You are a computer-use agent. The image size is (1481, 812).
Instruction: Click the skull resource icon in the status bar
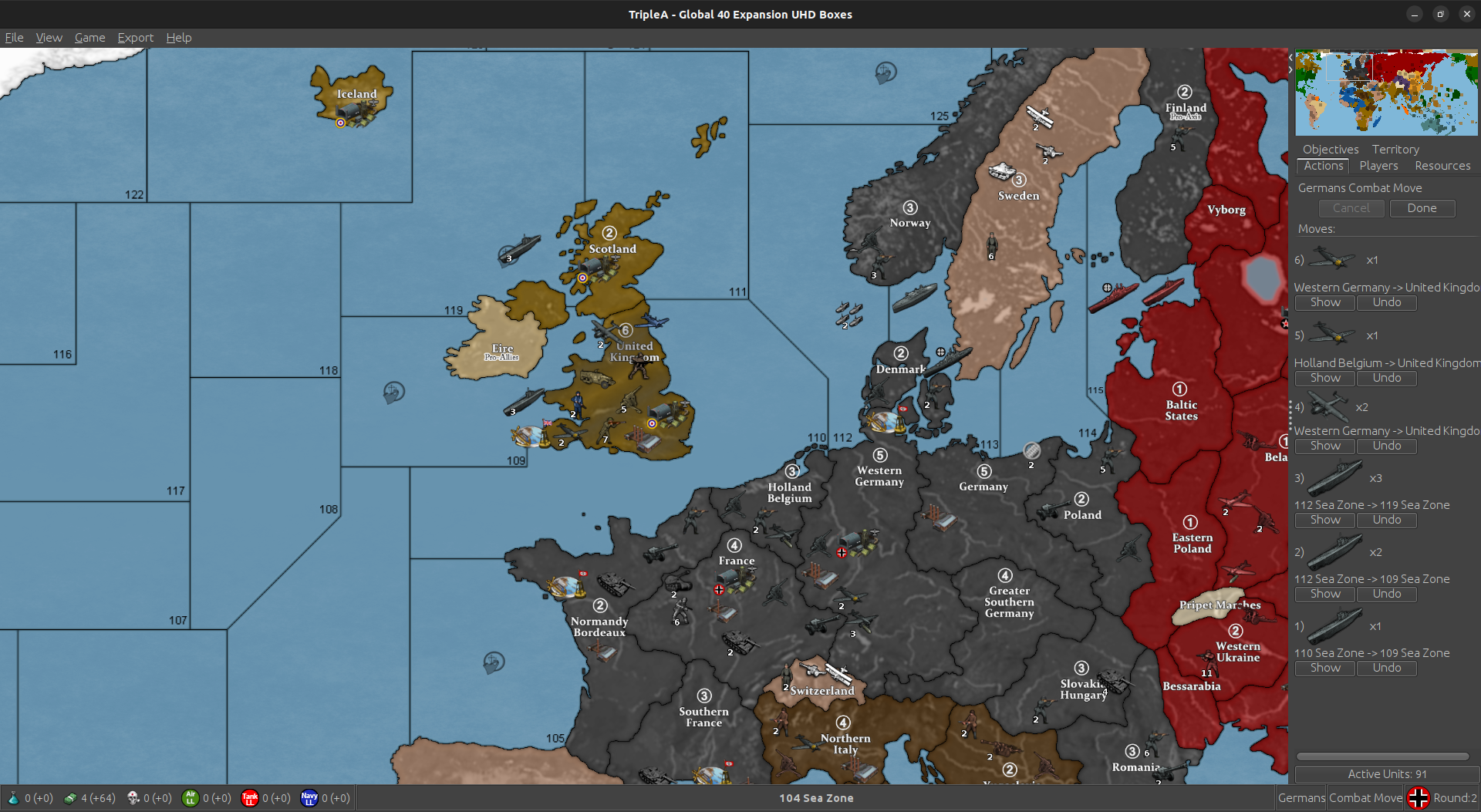133,798
